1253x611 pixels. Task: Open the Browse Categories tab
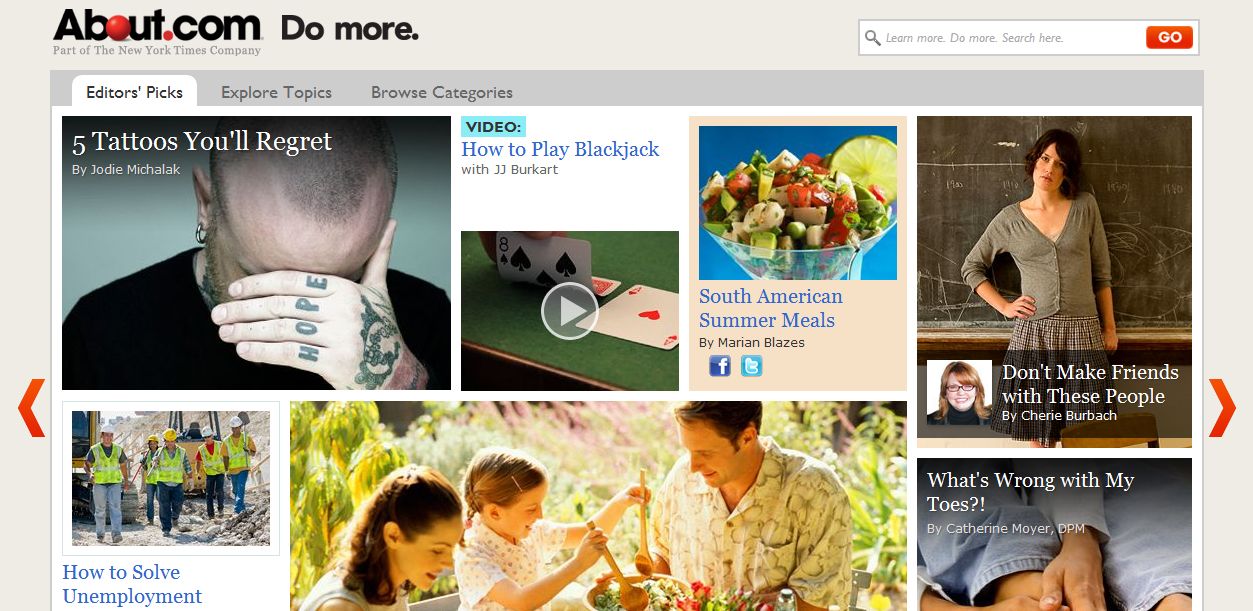442,92
